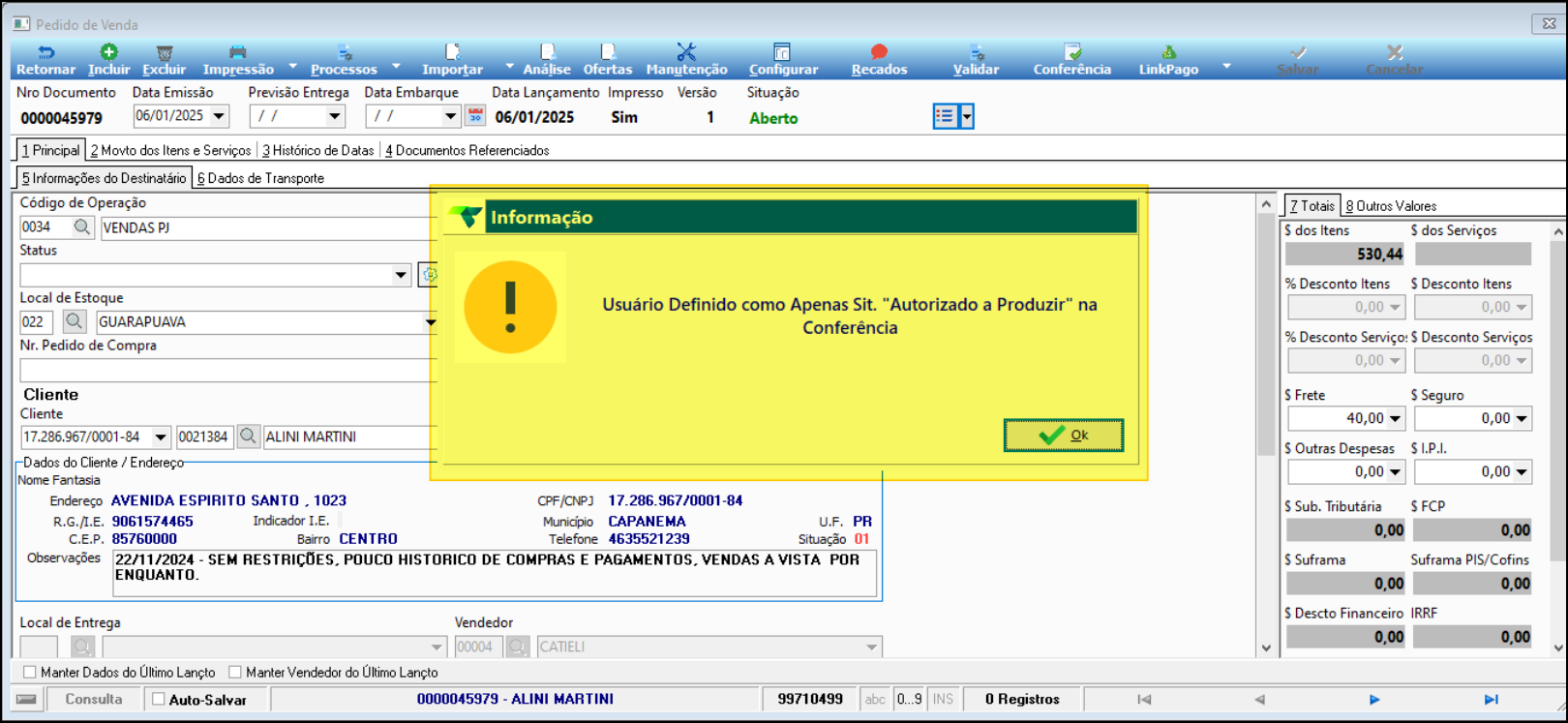The height and width of the screenshot is (723, 1568).
Task: Expand the $ Frete value dropdown
Action: pyautogui.click(x=1396, y=419)
